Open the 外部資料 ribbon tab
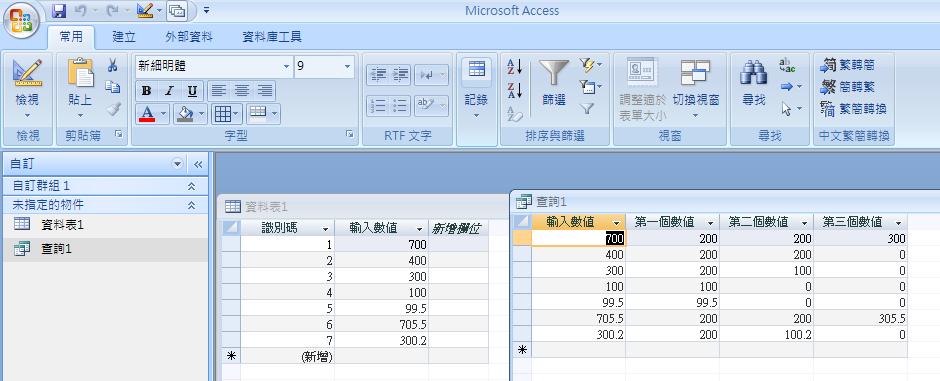940x381 pixels. [189, 37]
